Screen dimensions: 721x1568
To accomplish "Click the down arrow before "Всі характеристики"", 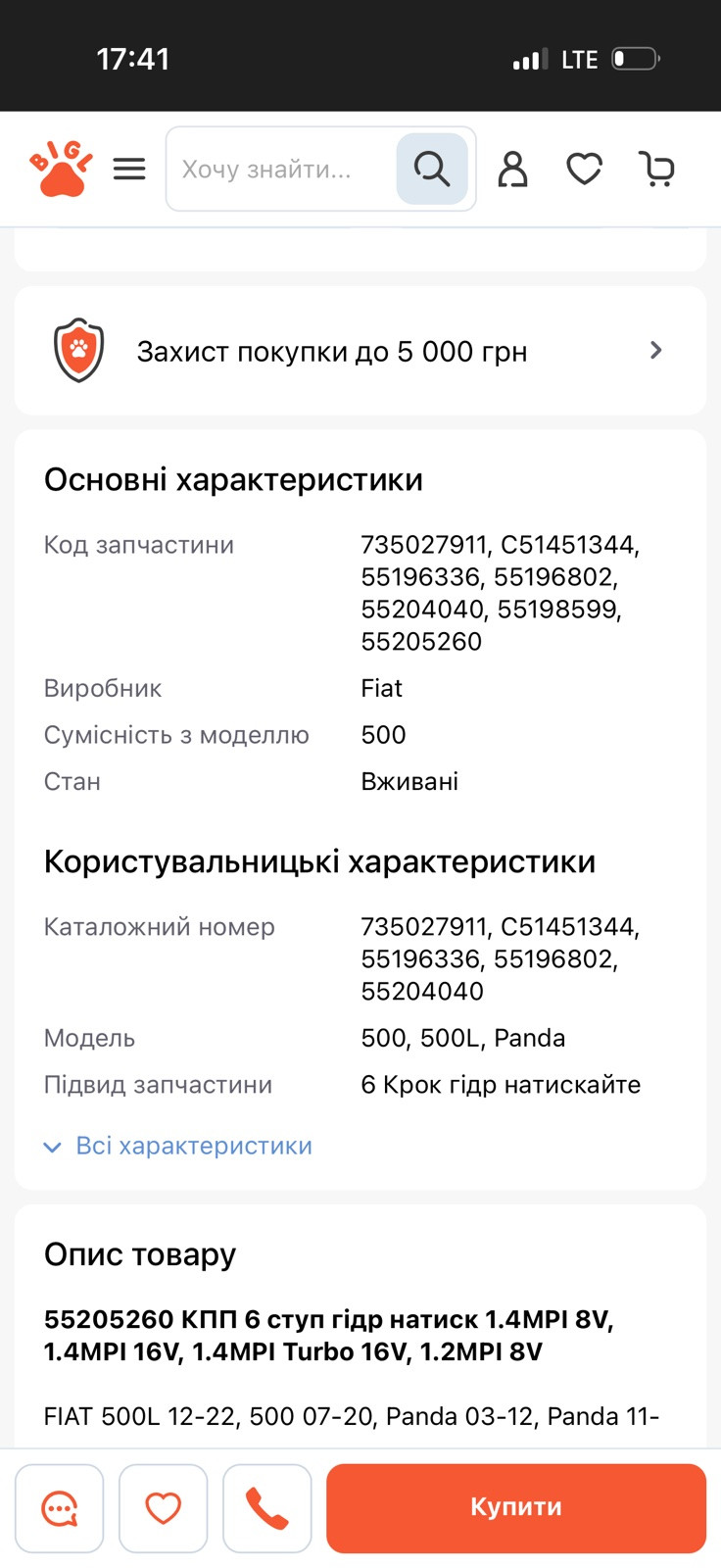I will tap(53, 1147).
